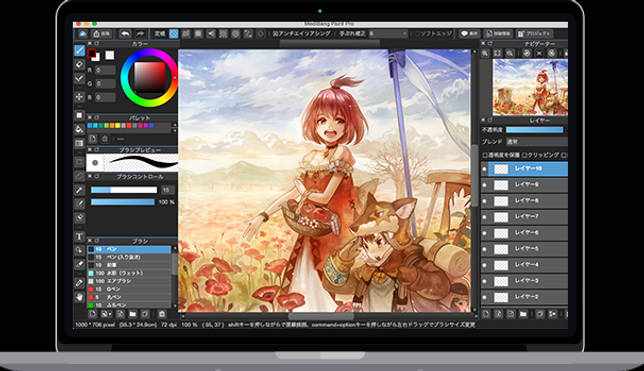Viewport: 644px width, 371px height.
Task: Select the Eraser tool in left toolbar
Action: click(x=80, y=65)
